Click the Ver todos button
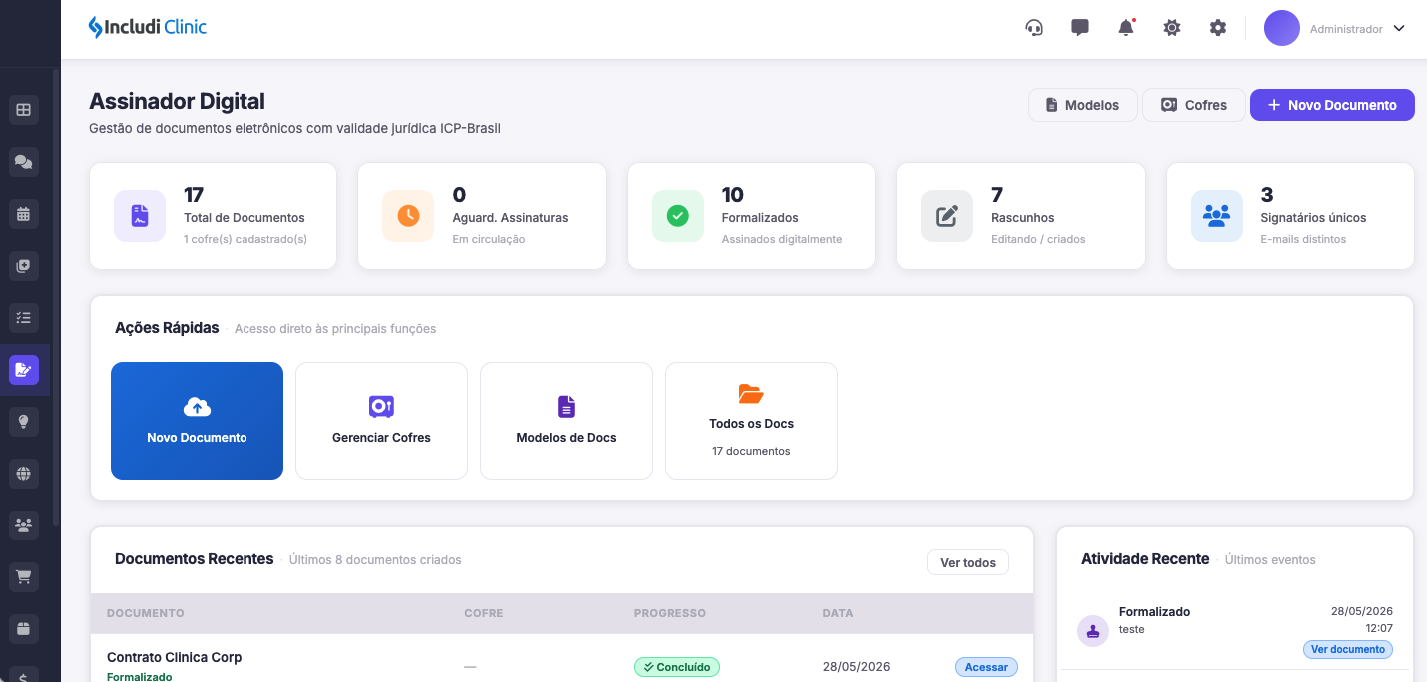This screenshot has width=1427, height=682. tap(968, 562)
